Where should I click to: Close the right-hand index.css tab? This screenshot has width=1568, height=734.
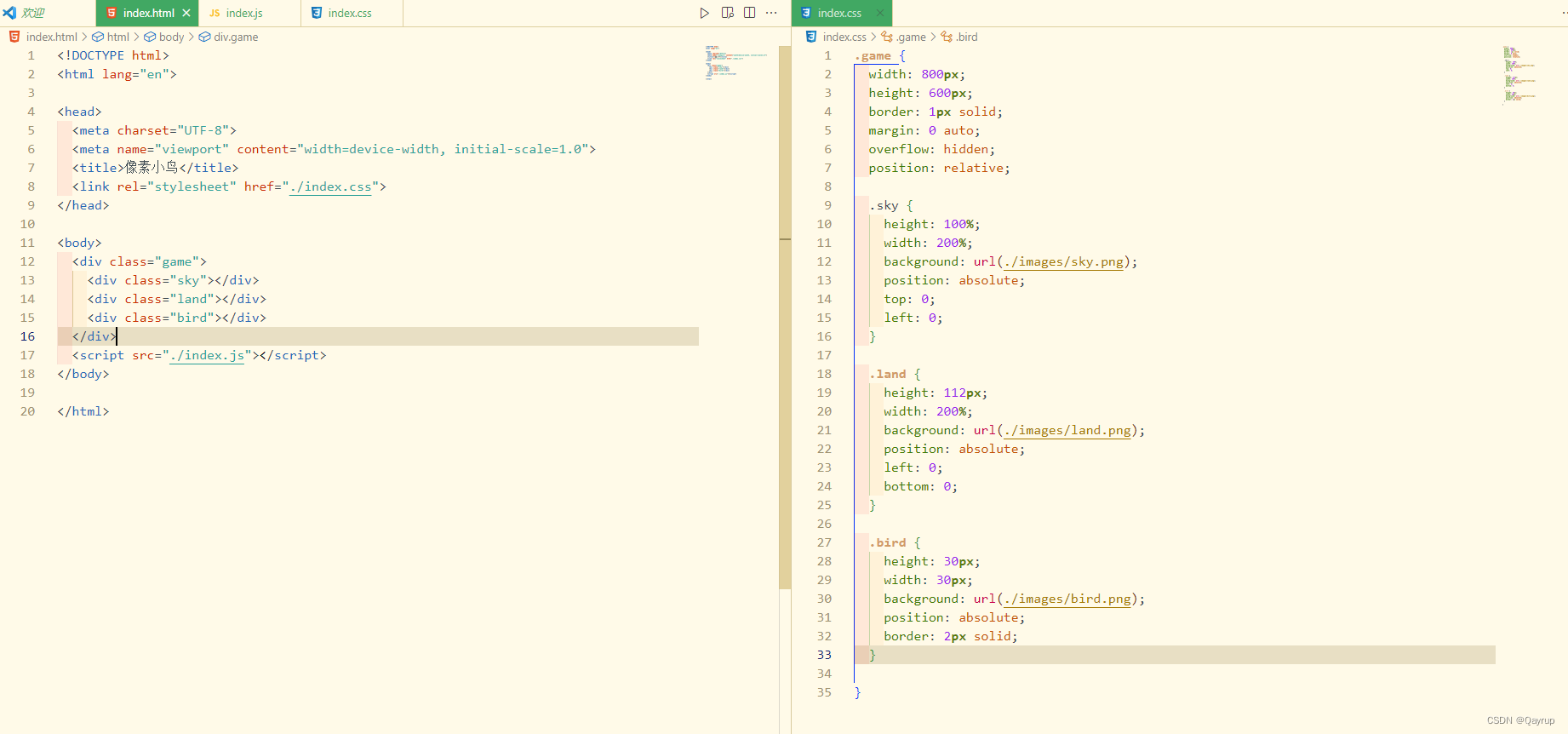coord(880,13)
